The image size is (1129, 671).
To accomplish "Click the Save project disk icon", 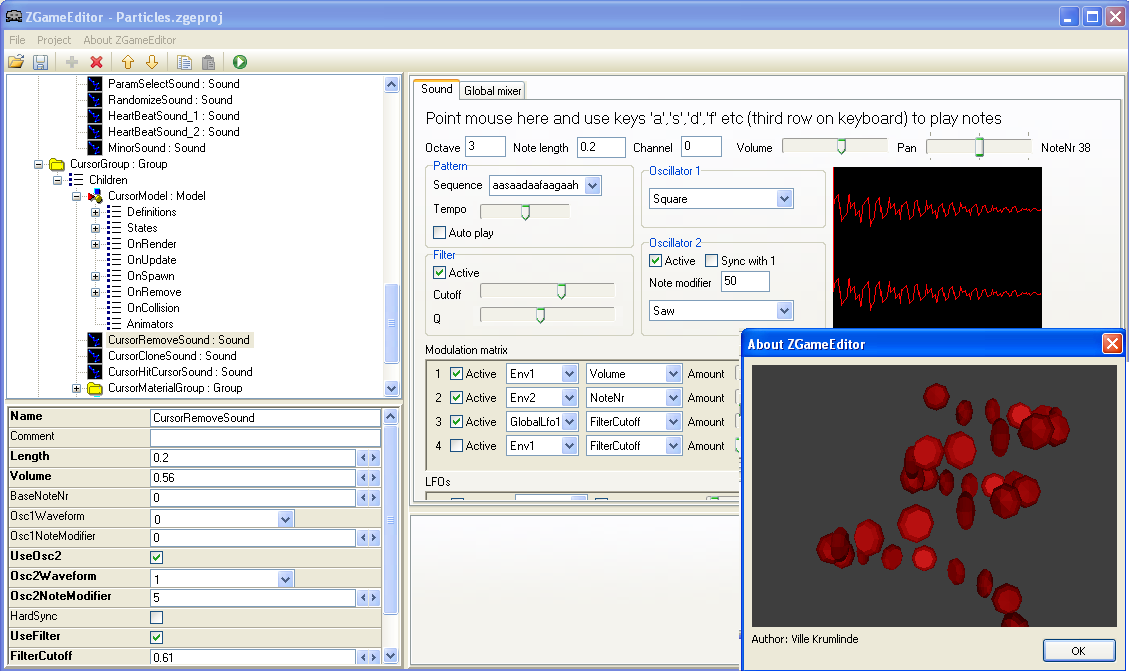I will pyautogui.click(x=40, y=62).
